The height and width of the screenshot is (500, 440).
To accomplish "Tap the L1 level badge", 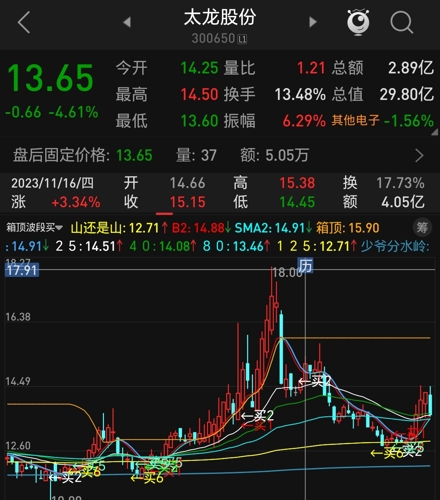I will click(242, 39).
